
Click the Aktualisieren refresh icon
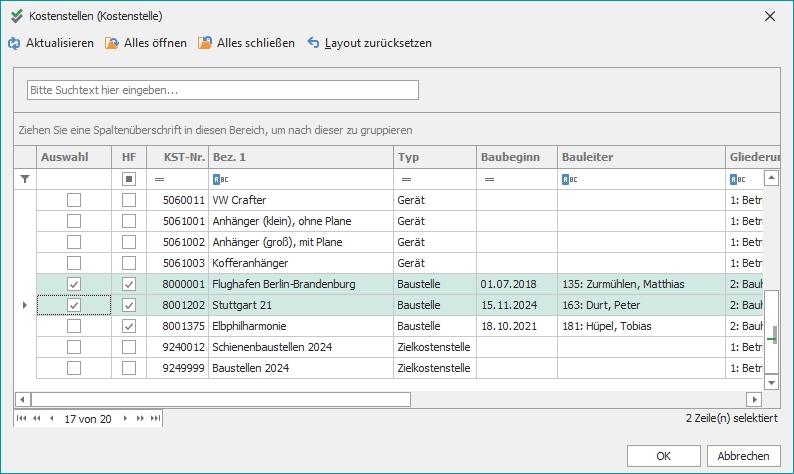(x=14, y=44)
